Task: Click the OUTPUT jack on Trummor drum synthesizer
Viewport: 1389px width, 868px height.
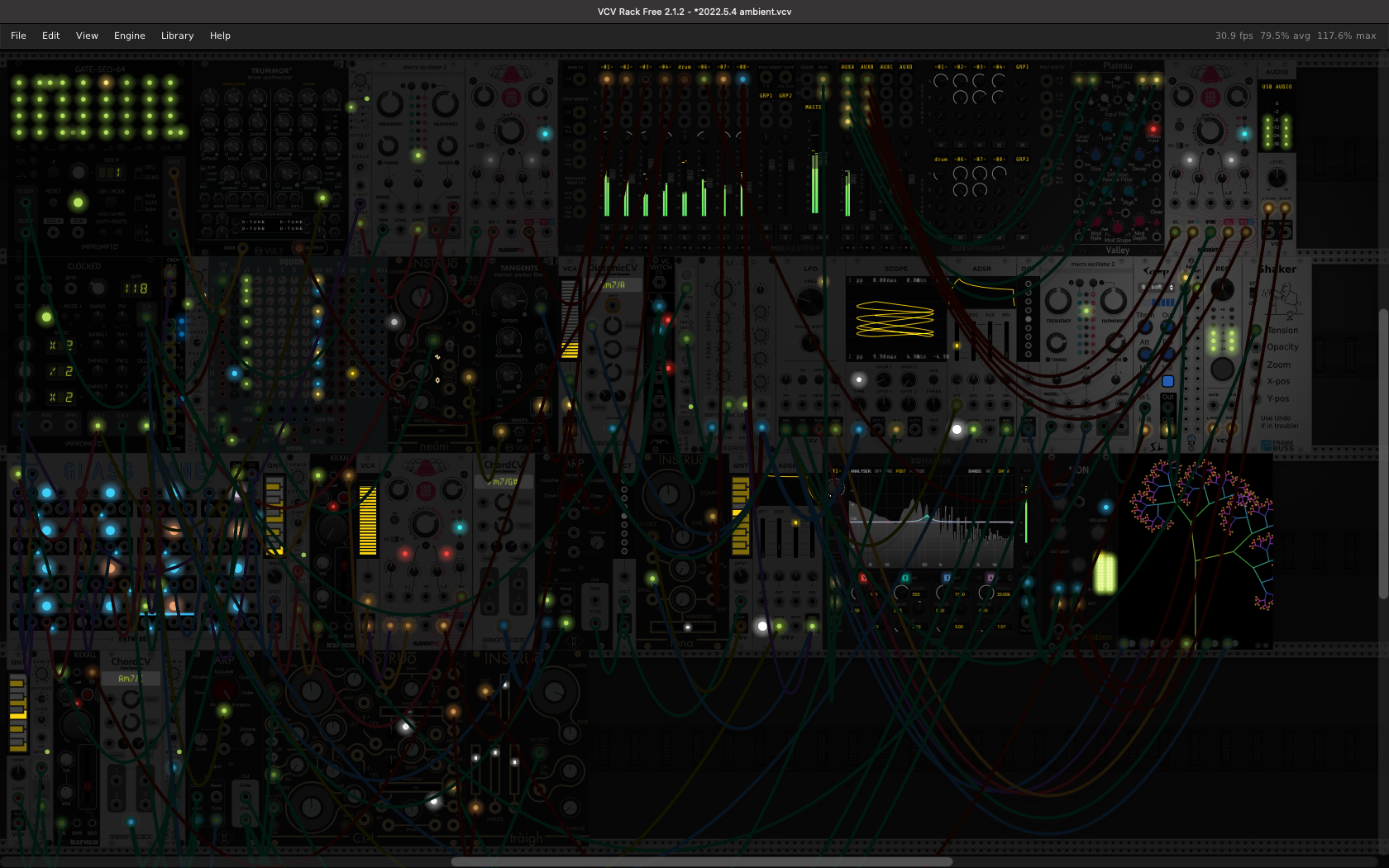Action: [x=300, y=247]
